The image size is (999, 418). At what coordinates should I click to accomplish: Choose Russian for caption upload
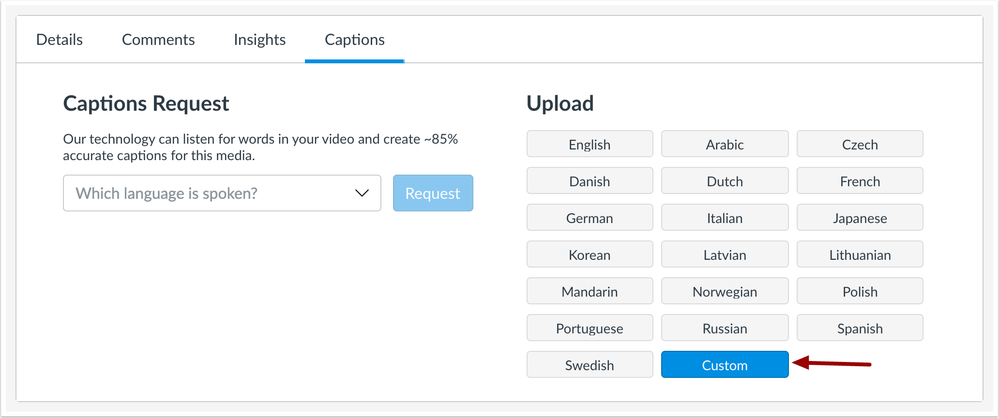724,329
